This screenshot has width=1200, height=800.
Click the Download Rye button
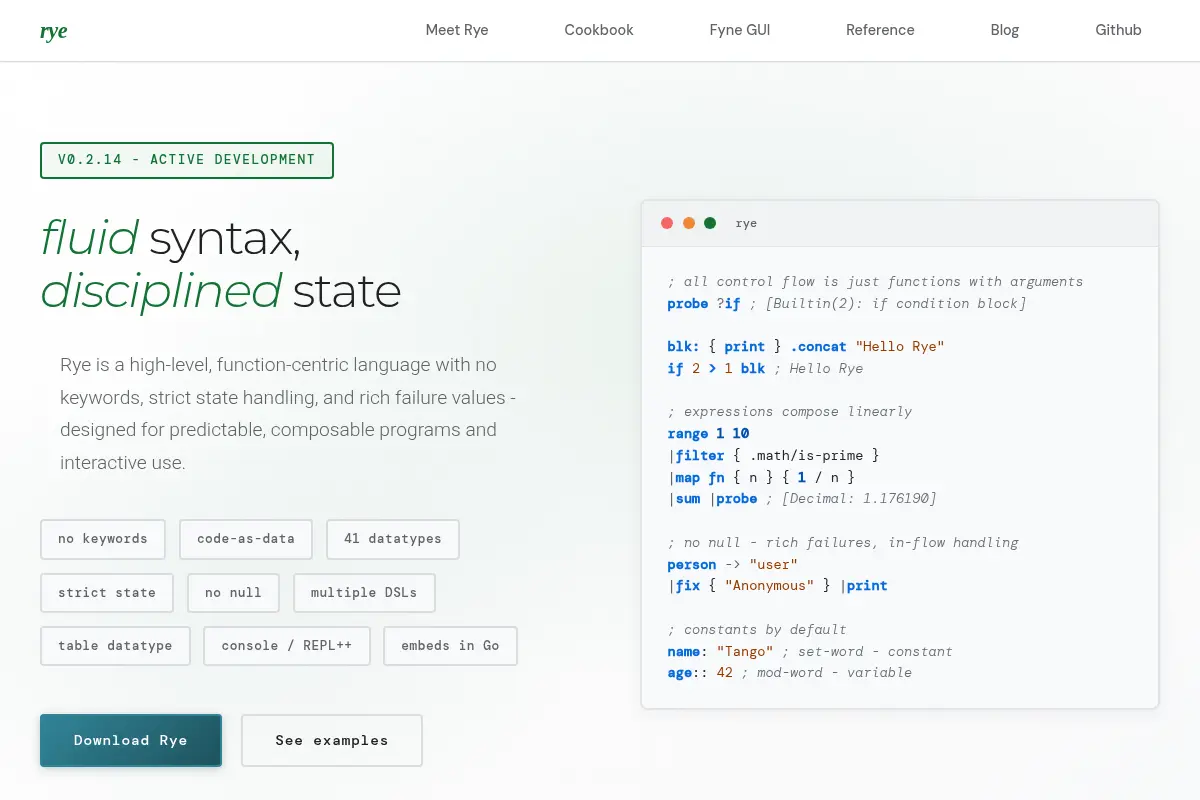[131, 740]
